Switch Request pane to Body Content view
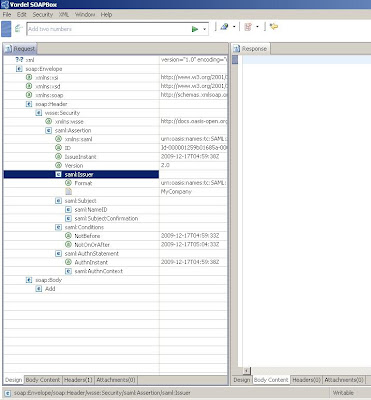The image size is (371, 400). click(43, 380)
